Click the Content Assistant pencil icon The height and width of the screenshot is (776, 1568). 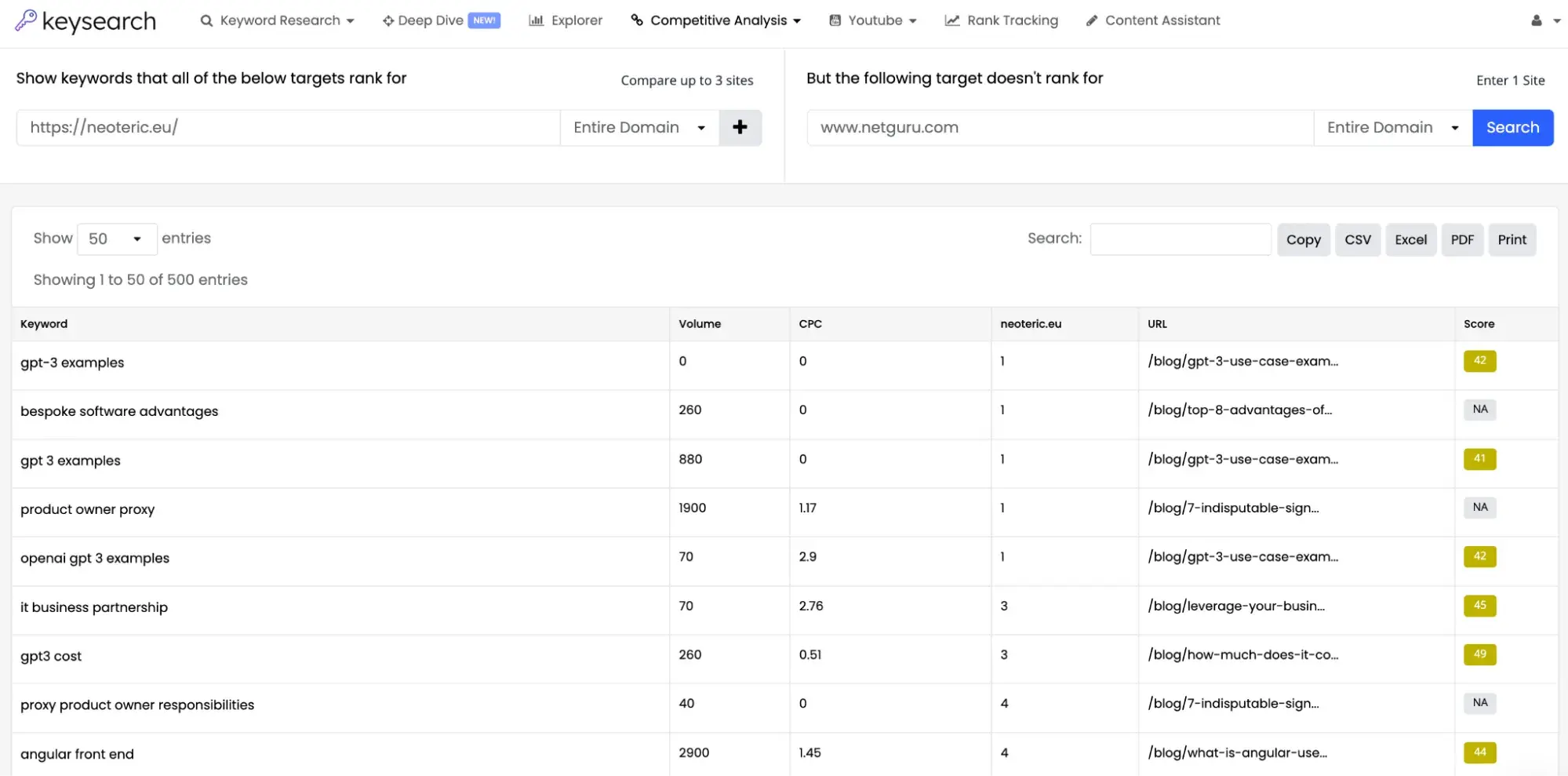(x=1091, y=20)
